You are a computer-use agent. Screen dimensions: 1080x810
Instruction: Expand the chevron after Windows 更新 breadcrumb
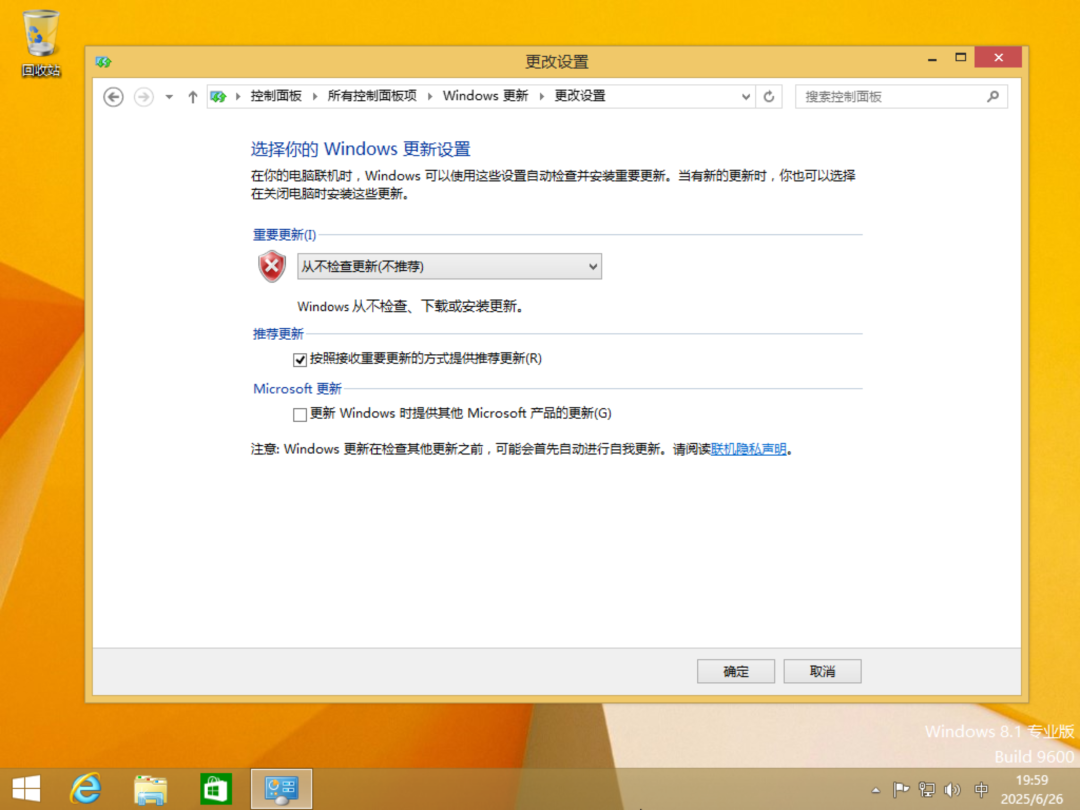tap(541, 96)
